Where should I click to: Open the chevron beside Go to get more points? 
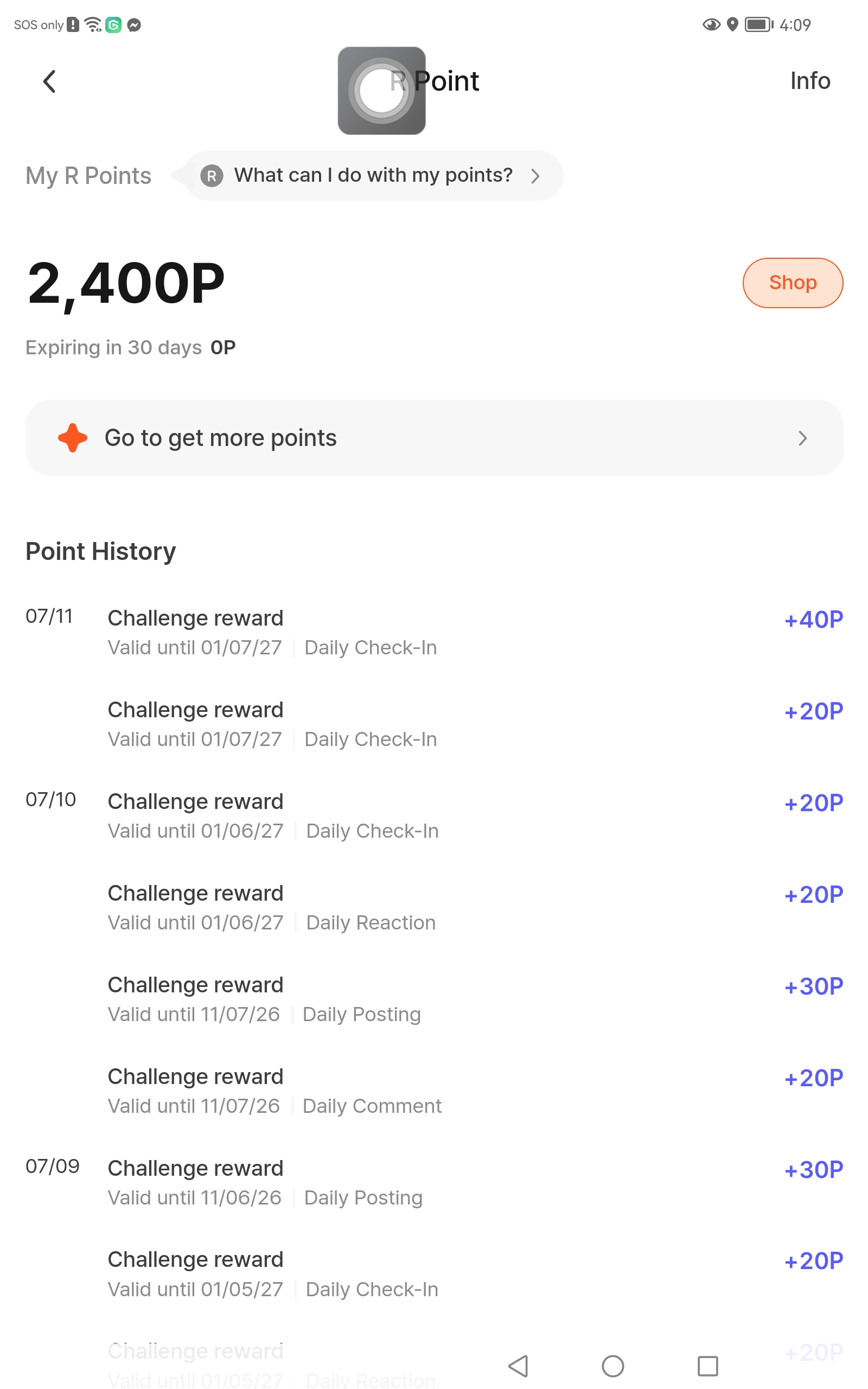click(x=802, y=438)
